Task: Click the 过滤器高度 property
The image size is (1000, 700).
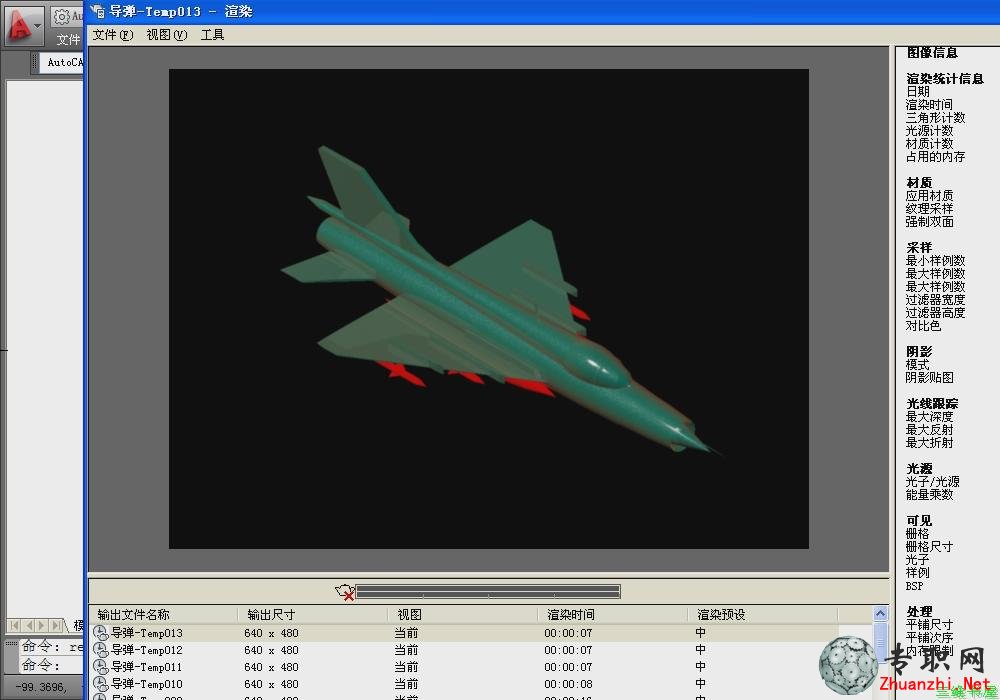Action: click(936, 312)
